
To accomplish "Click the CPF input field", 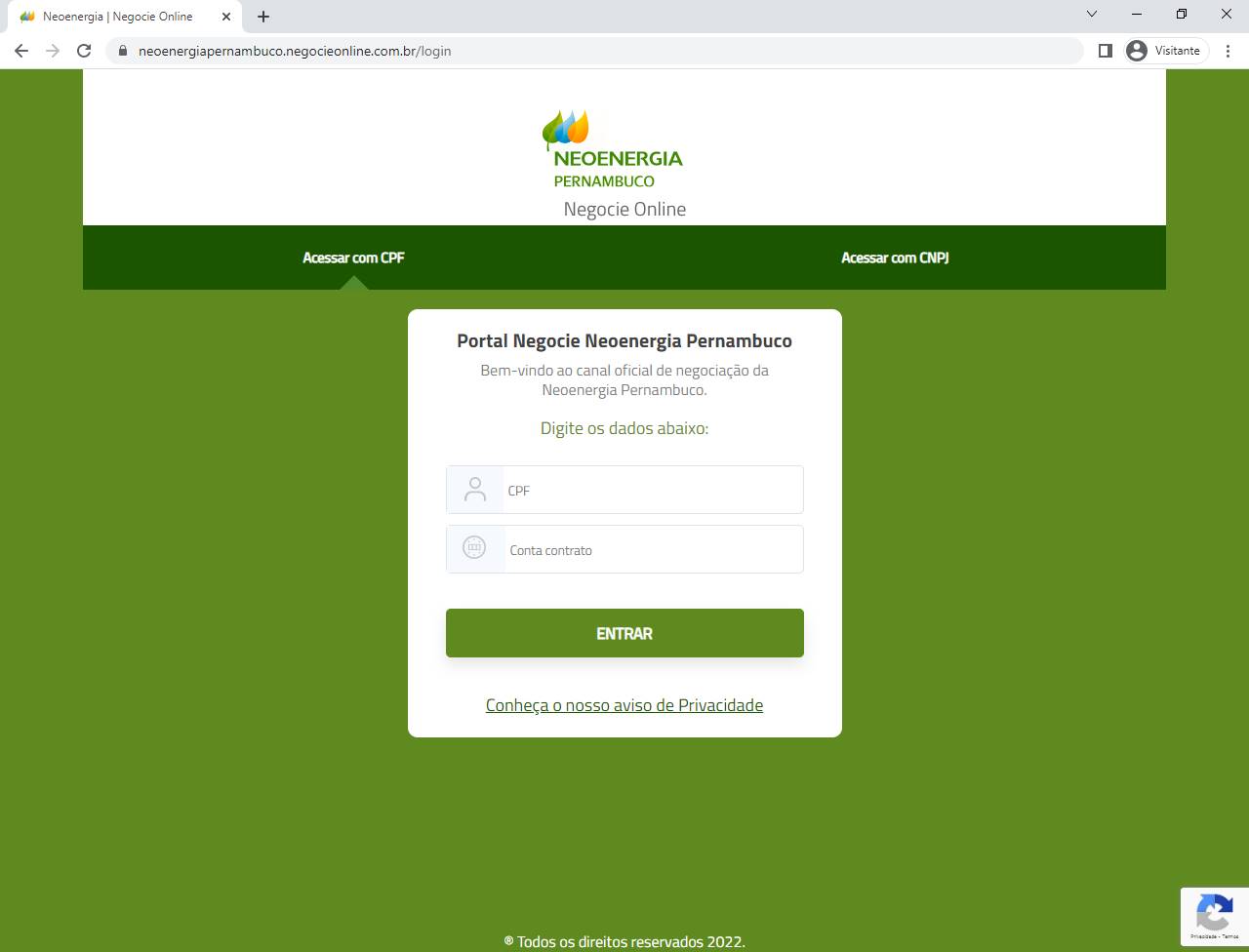I will point(624,490).
